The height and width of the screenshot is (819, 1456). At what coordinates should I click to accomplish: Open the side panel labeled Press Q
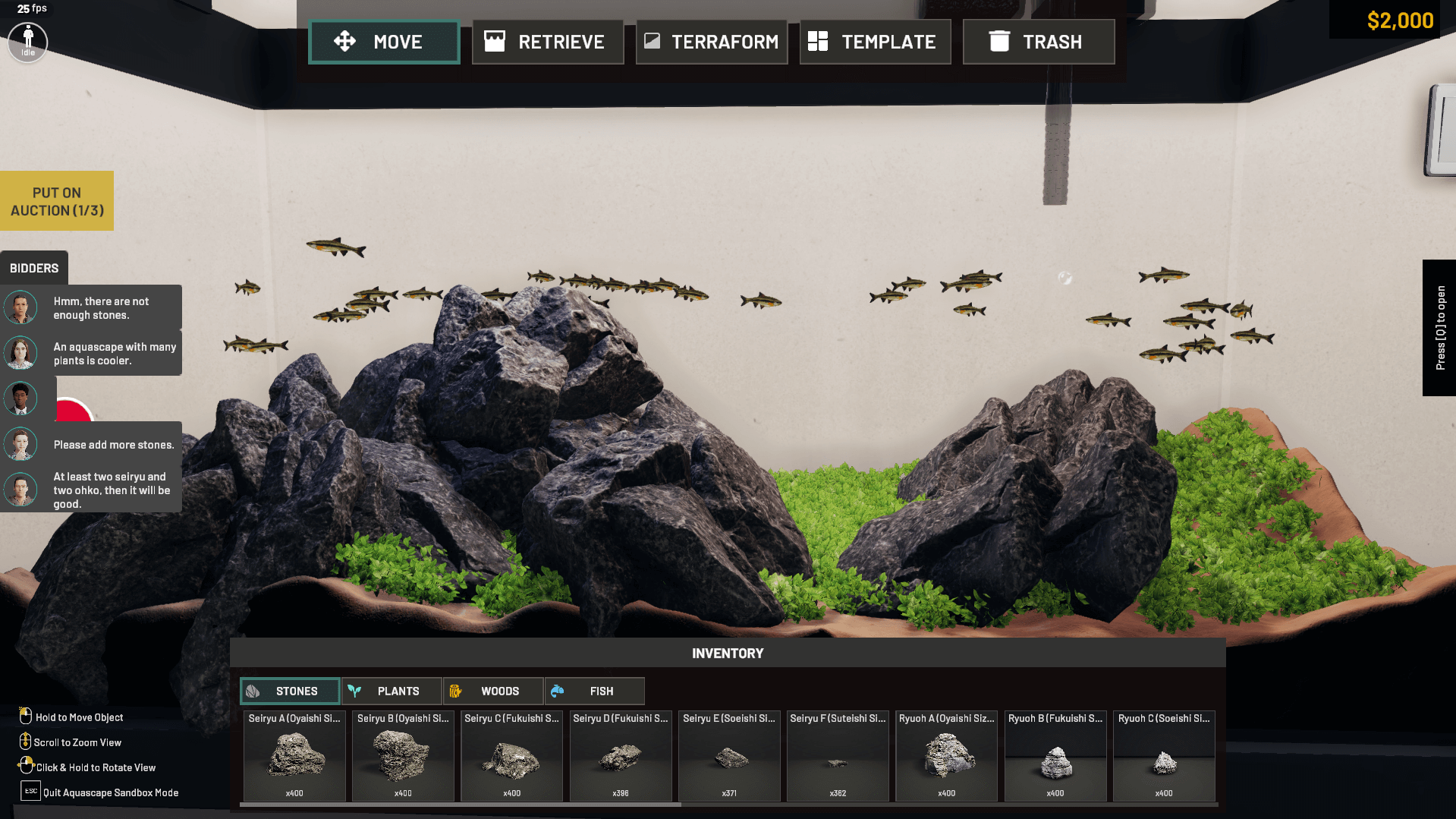point(1439,328)
